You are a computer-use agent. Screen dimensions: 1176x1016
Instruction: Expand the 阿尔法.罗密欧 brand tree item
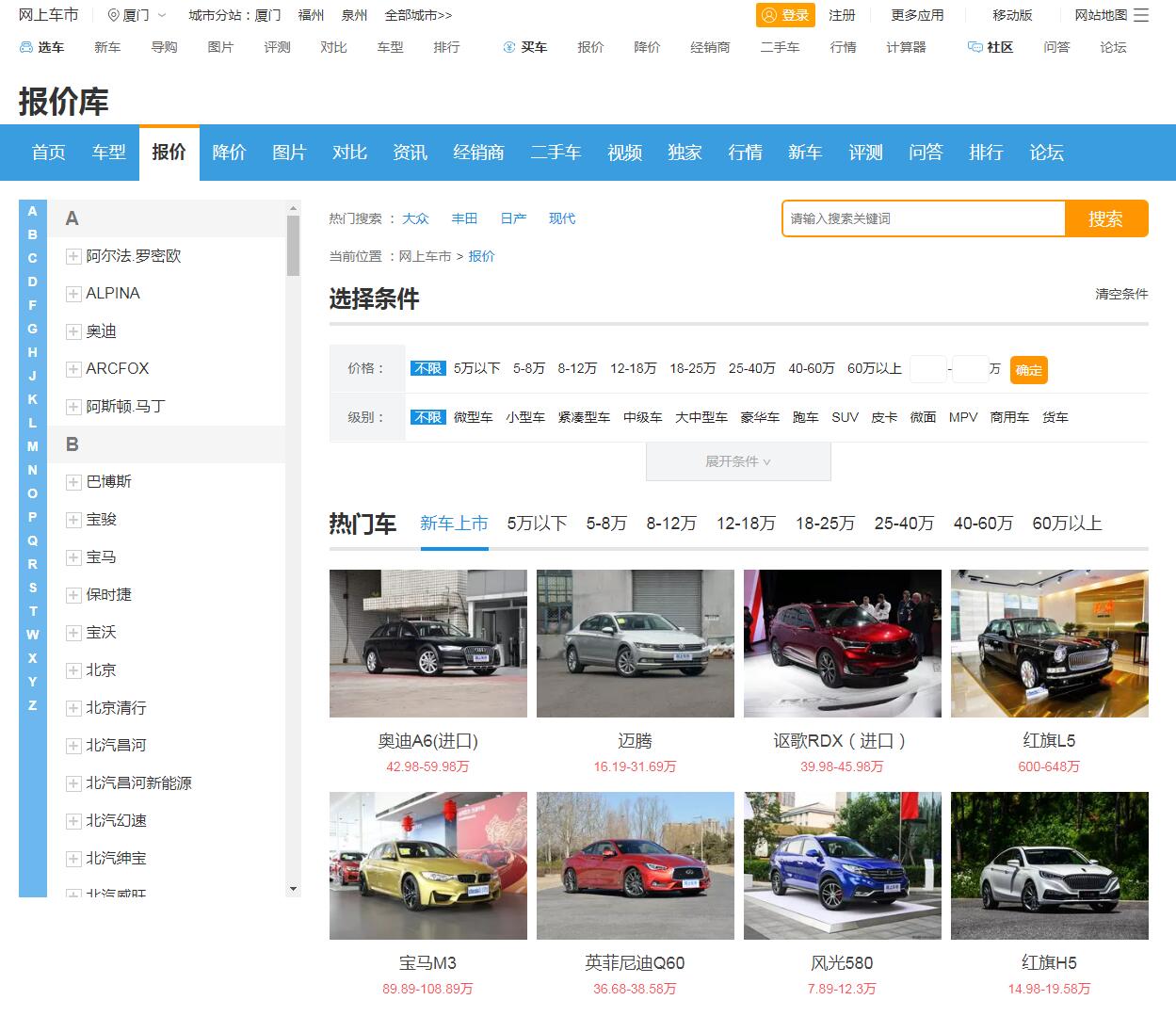(73, 256)
